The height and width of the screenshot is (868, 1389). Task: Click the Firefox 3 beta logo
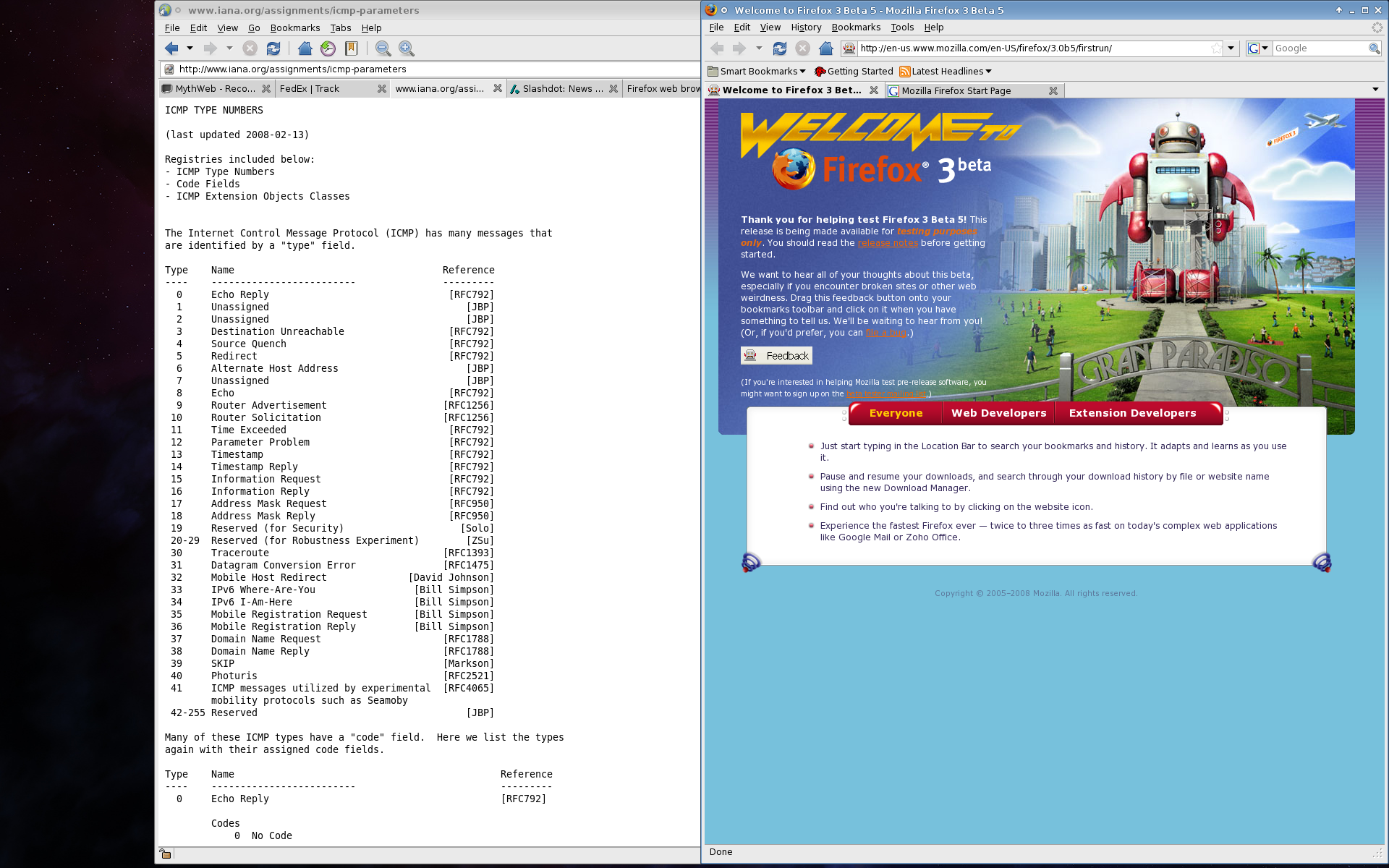click(x=881, y=168)
